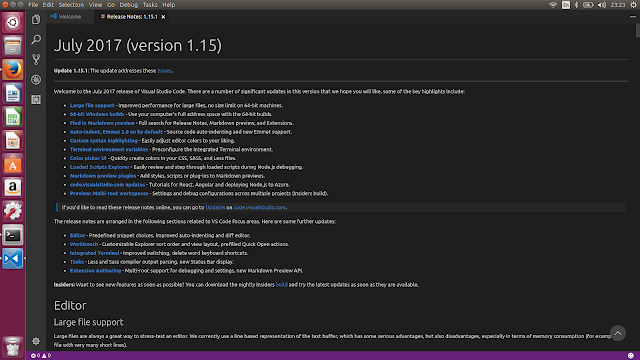Viewport: 640px width, 360px height.
Task: Open the '64-bit Windows builds' link
Action: tap(97, 114)
